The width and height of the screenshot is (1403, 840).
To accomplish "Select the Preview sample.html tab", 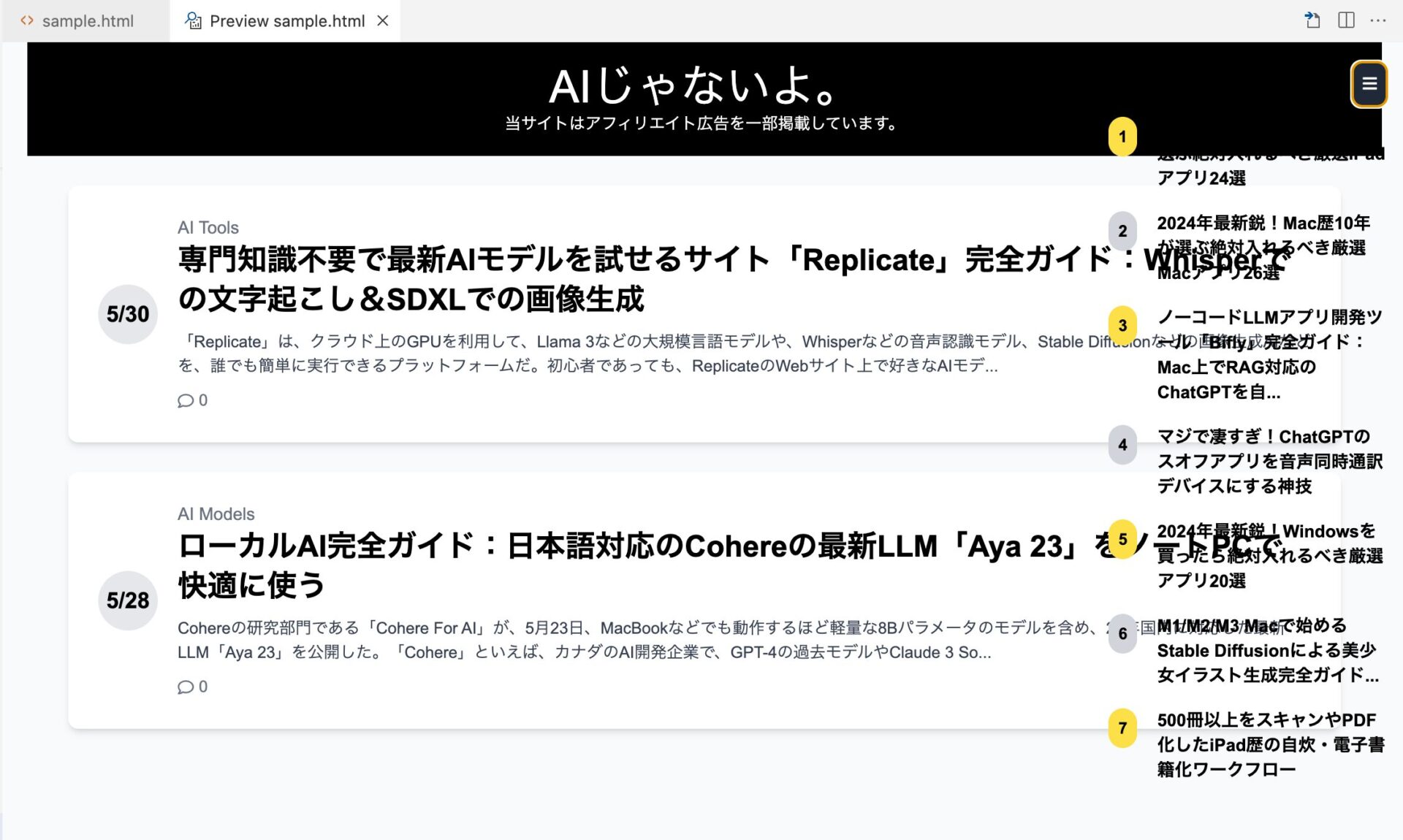I will pyautogui.click(x=286, y=20).
